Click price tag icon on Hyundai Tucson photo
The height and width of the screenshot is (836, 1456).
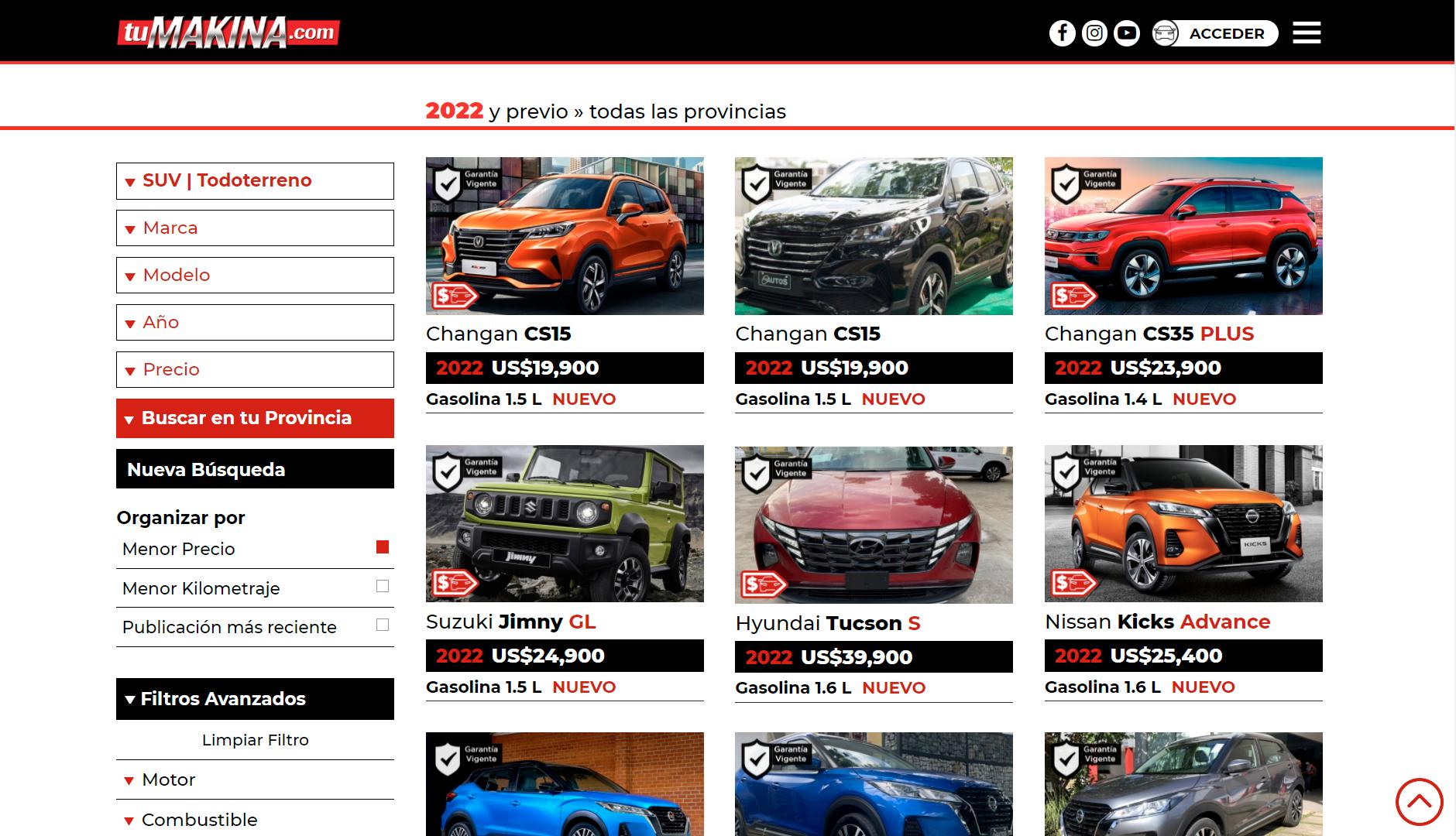coord(764,584)
